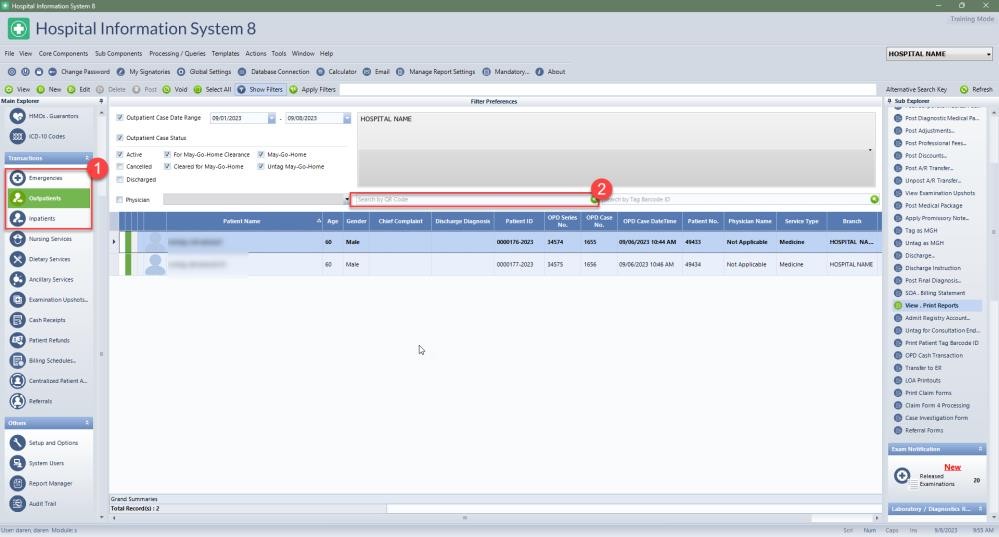Viewport: 999px width, 537px height.
Task: Open the Templates menu
Action: [x=225, y=53]
